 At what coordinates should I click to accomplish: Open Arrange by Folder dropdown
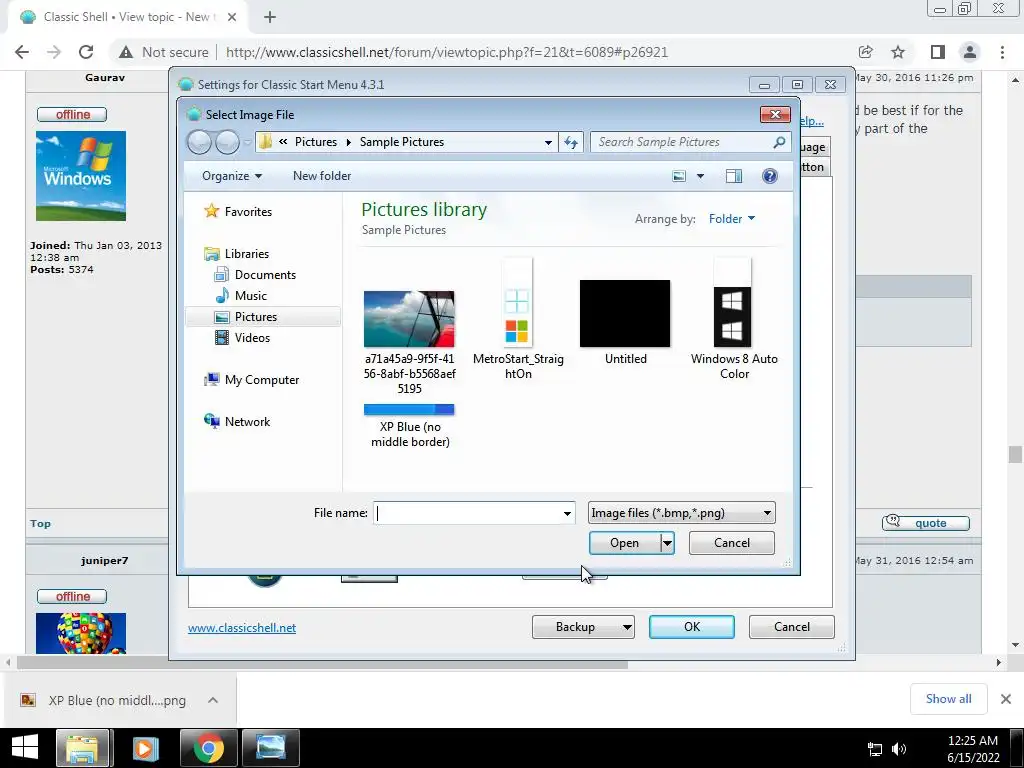[731, 219]
